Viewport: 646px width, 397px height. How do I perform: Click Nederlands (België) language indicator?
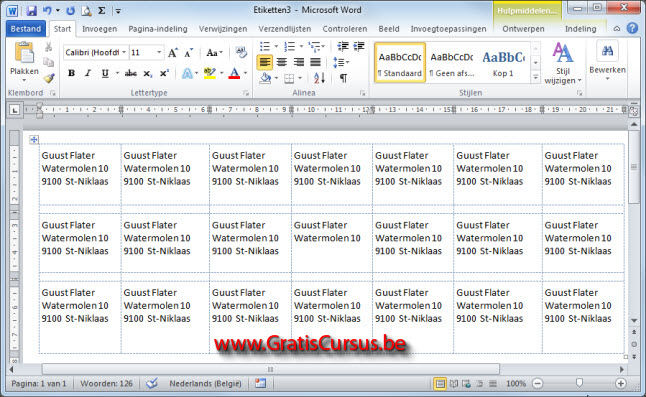(x=205, y=383)
